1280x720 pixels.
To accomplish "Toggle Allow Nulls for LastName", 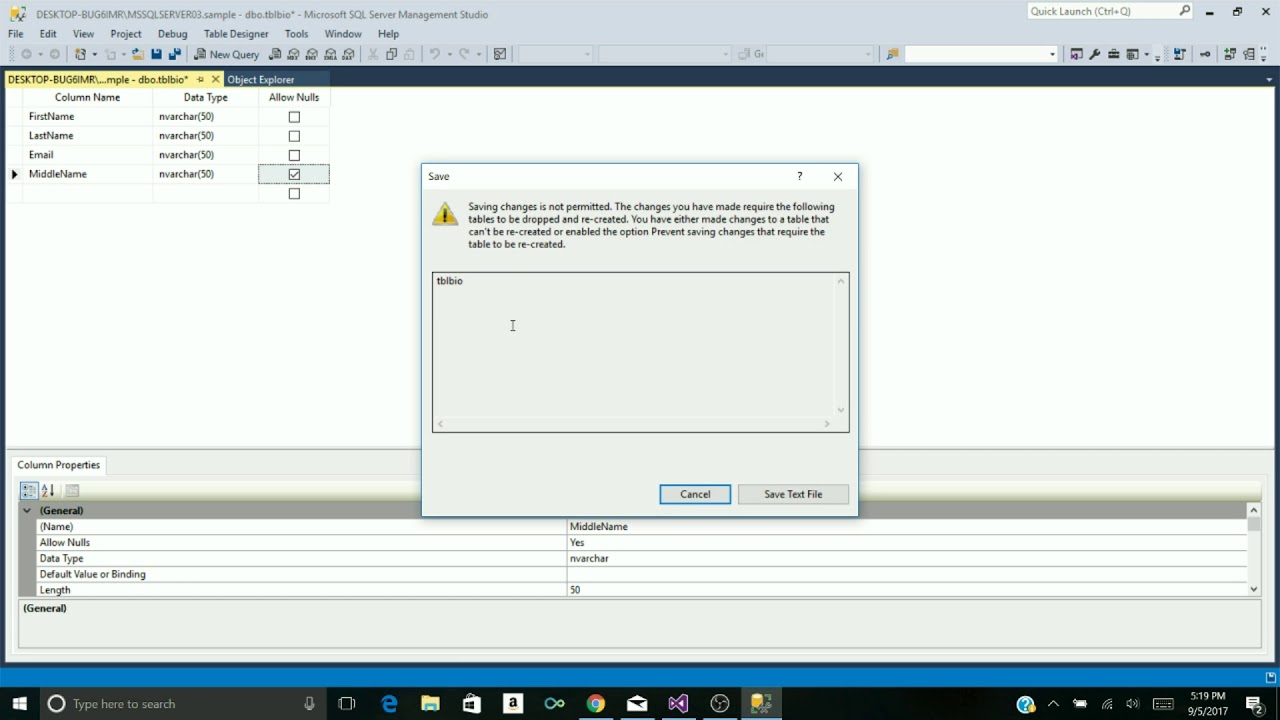I will click(x=294, y=136).
